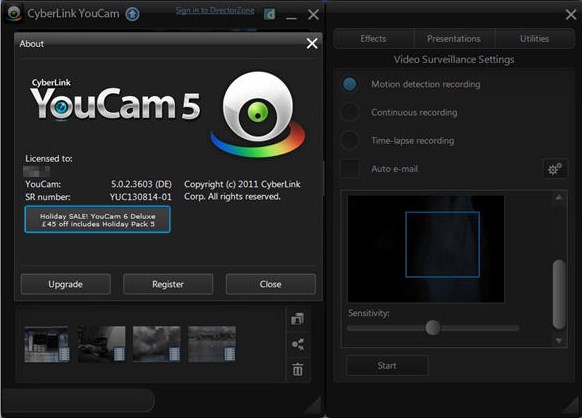
Task: Click scroll up arrow in surveillance settings
Action: click(x=559, y=197)
